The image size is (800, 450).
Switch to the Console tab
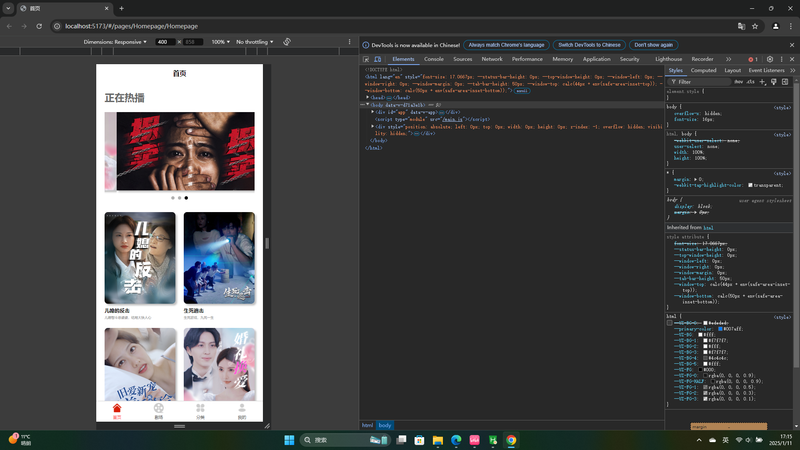(434, 59)
